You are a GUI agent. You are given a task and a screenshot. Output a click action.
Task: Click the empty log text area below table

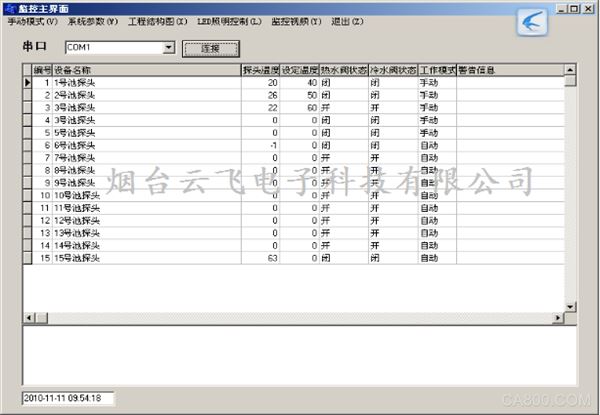coord(300,355)
